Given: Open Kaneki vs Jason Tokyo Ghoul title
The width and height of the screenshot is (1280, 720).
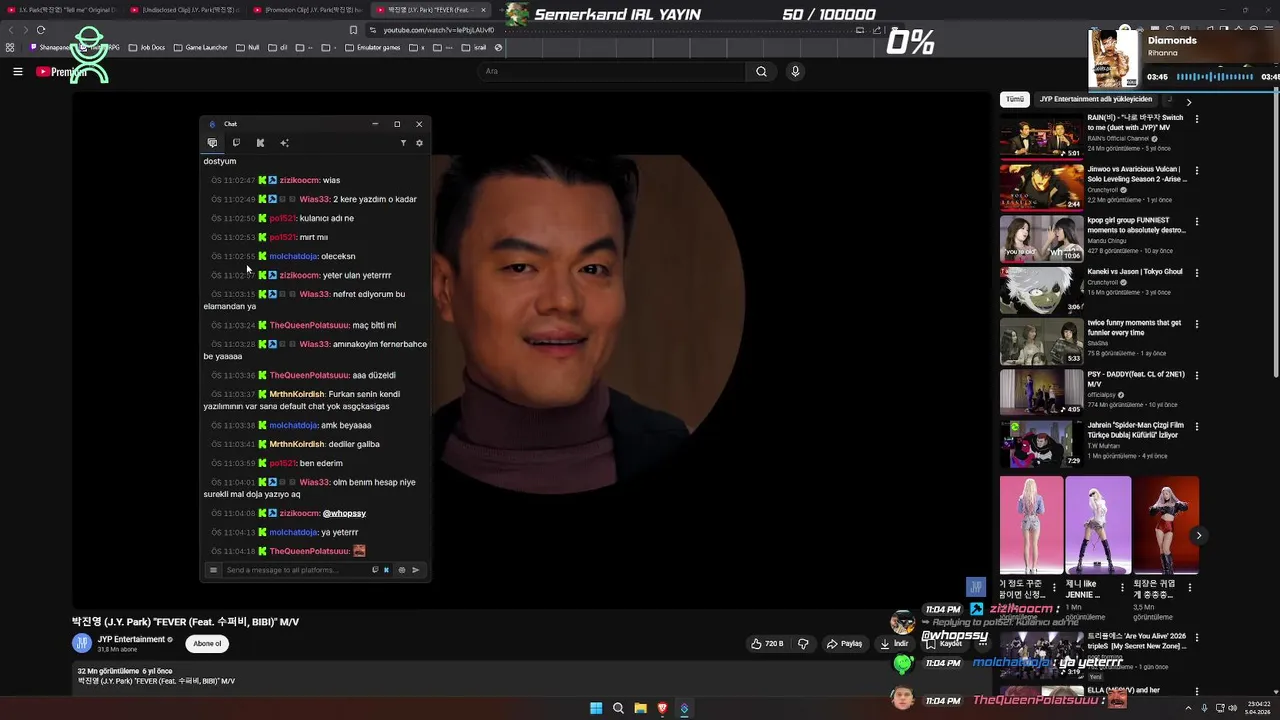Looking at the screenshot, I should (x=1135, y=272).
